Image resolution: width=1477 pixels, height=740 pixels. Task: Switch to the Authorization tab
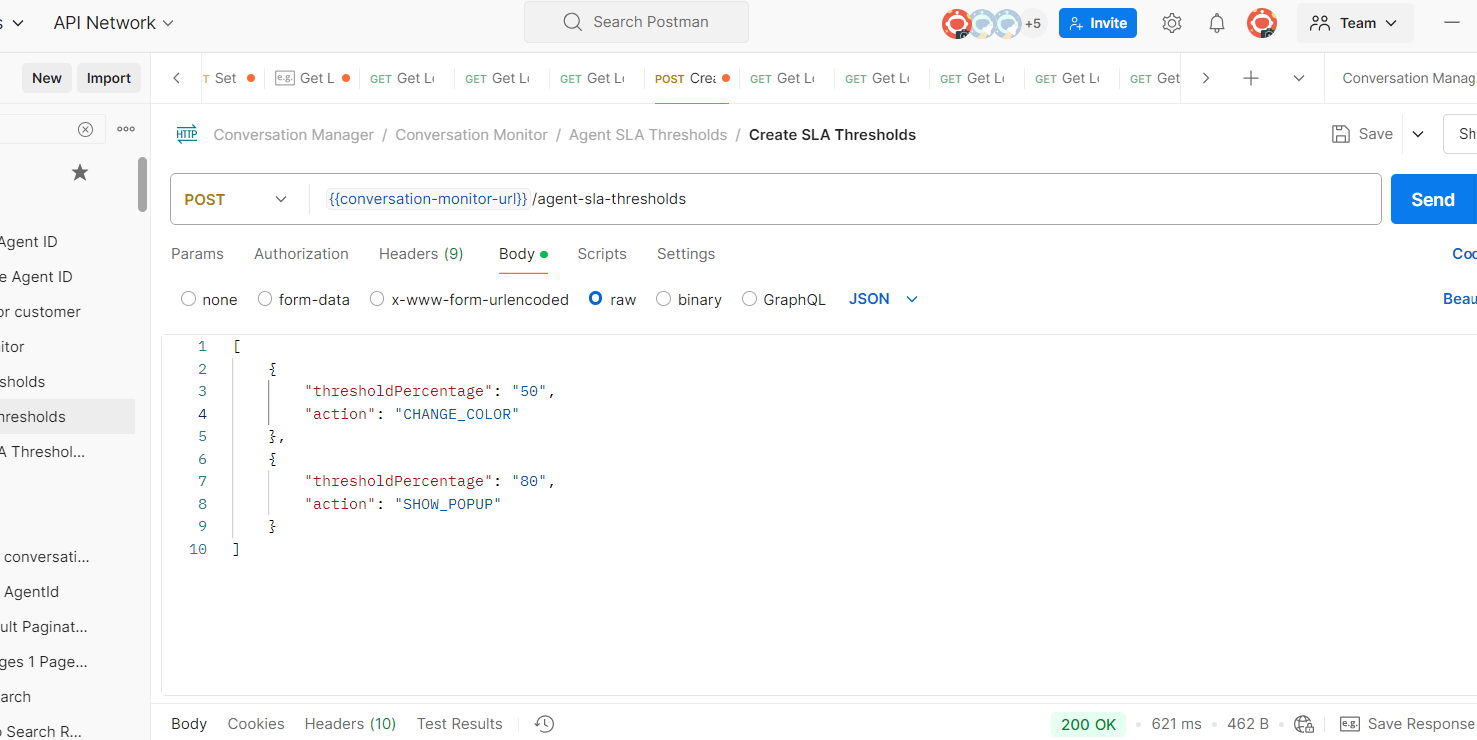pyautogui.click(x=301, y=254)
